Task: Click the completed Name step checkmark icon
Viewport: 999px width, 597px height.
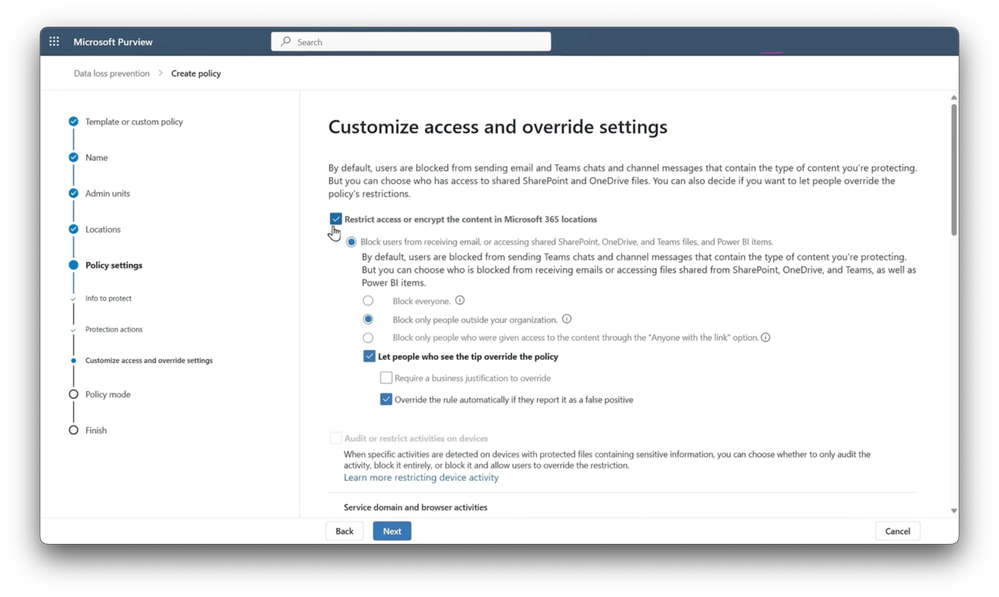Action: pyautogui.click(x=73, y=157)
